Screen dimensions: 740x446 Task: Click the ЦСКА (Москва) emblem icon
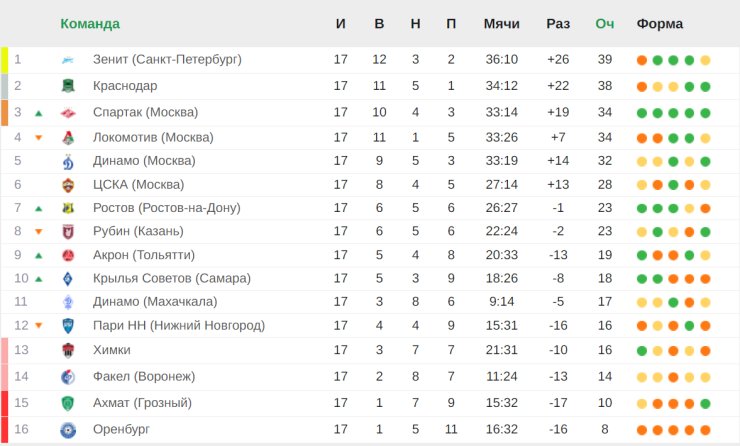click(x=68, y=185)
